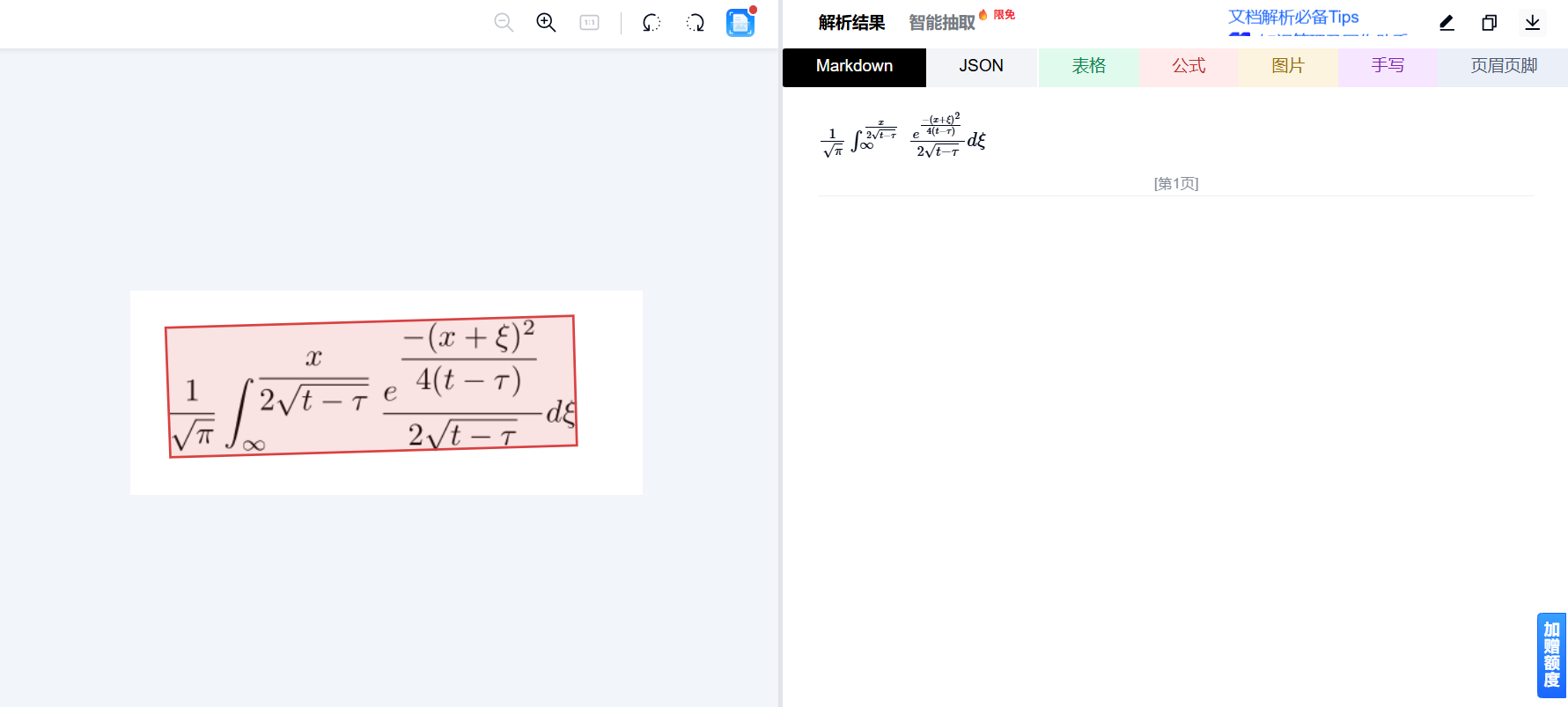
Task: Open the 图片 tab
Action: point(1288,67)
